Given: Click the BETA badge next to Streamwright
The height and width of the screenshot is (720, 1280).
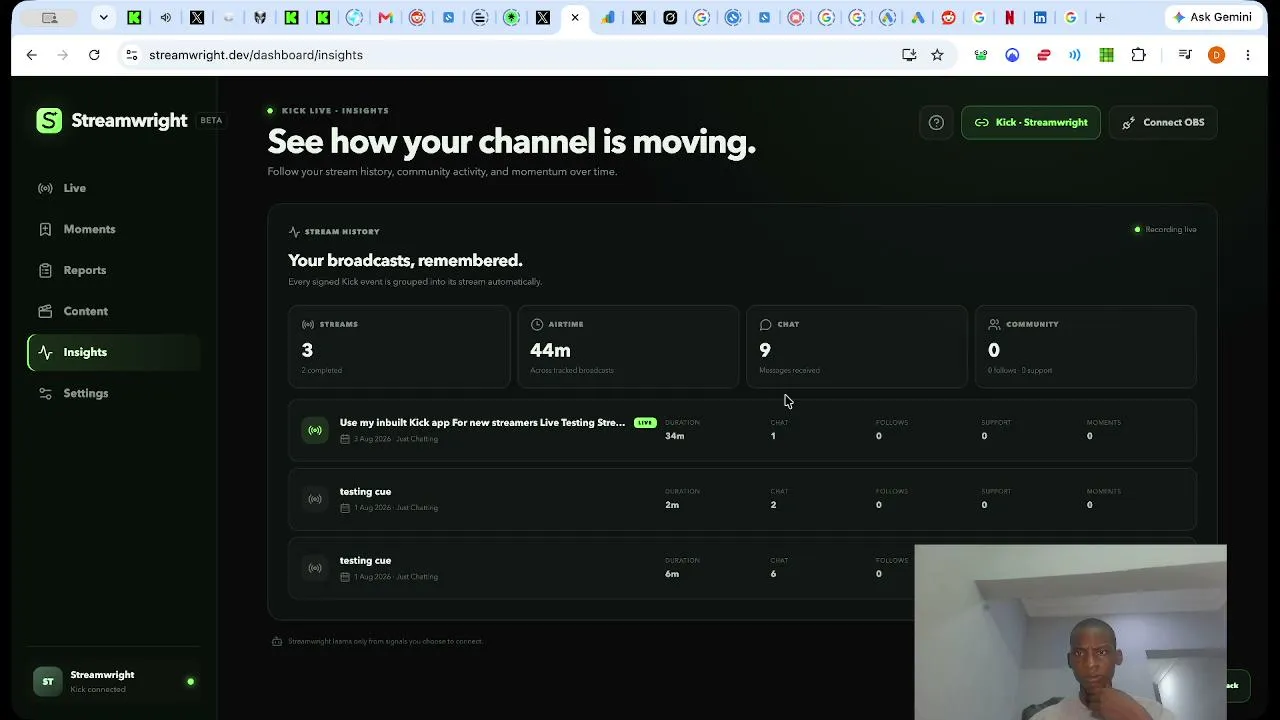Looking at the screenshot, I should pyautogui.click(x=211, y=121).
